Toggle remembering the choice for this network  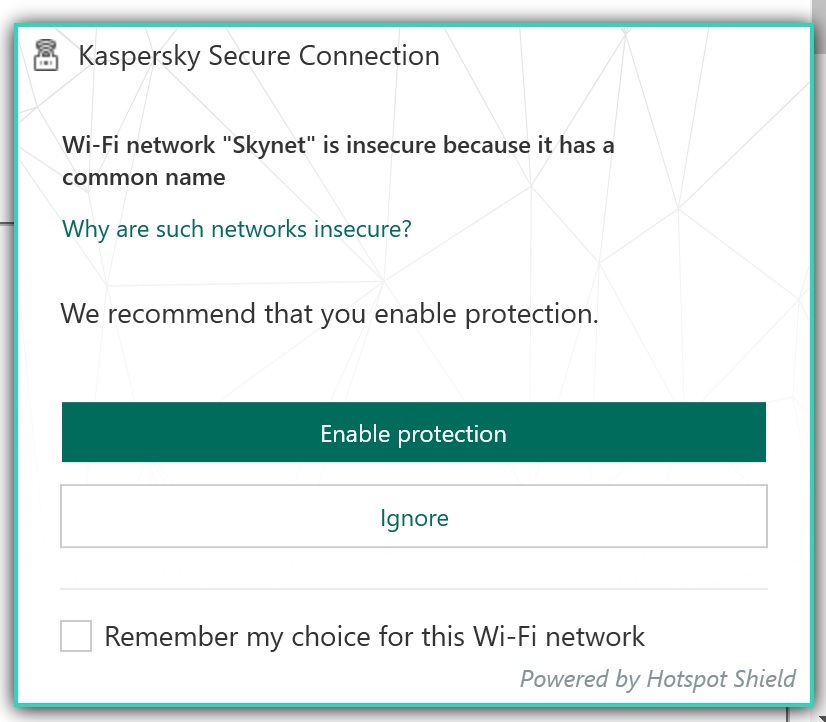point(76,636)
